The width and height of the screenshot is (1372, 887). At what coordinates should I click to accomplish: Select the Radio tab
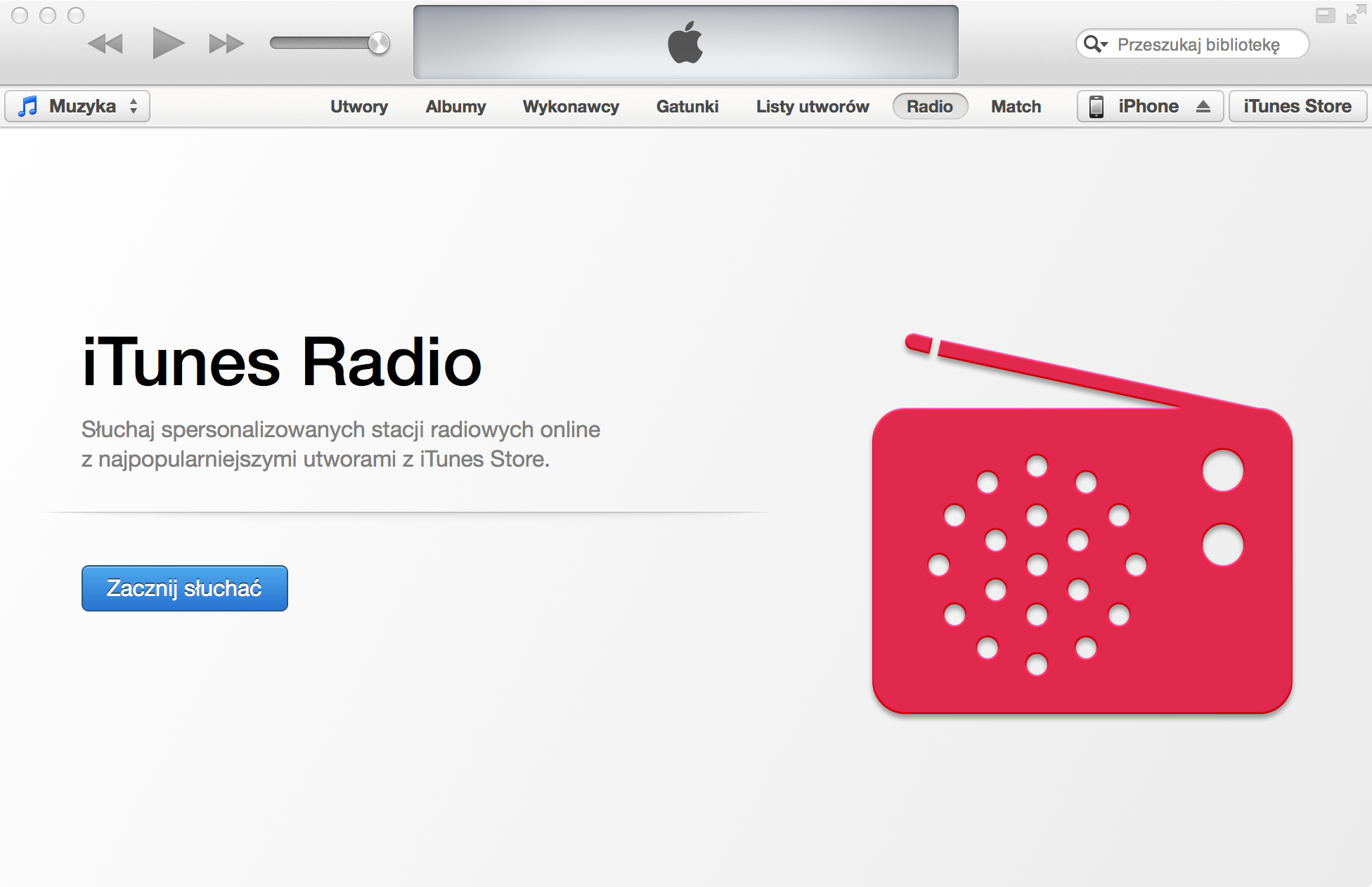coord(930,106)
